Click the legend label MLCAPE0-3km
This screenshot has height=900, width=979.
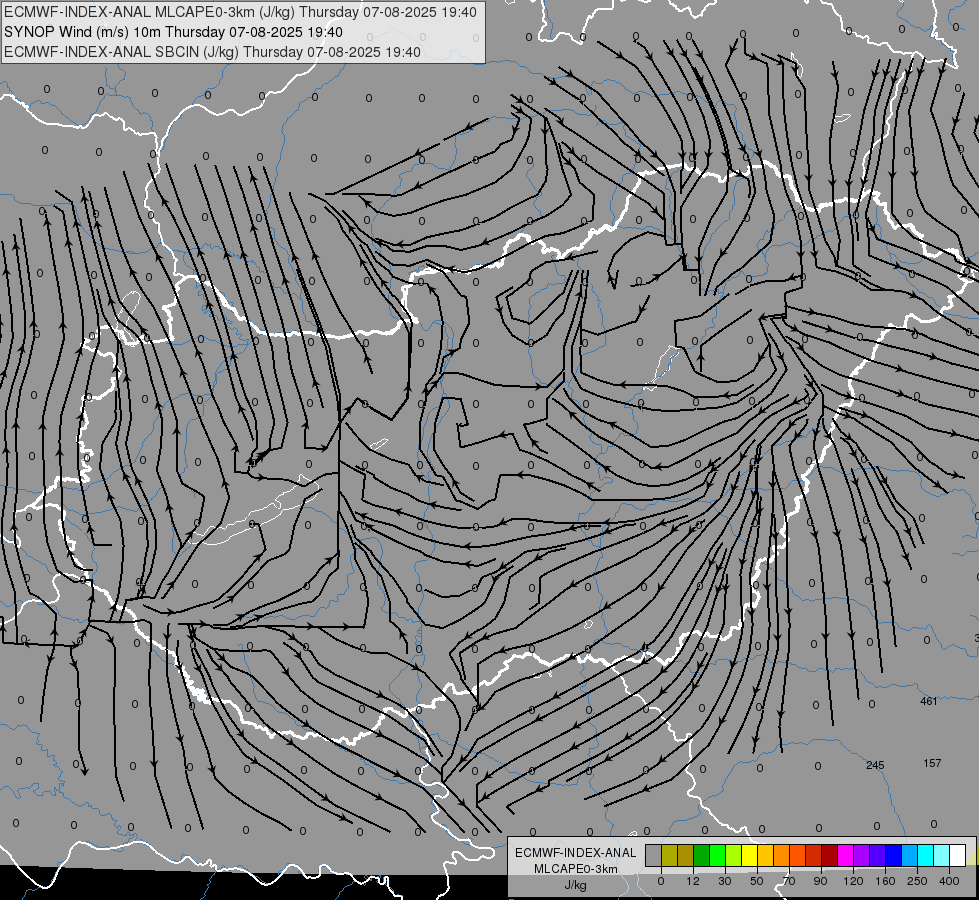575,869
